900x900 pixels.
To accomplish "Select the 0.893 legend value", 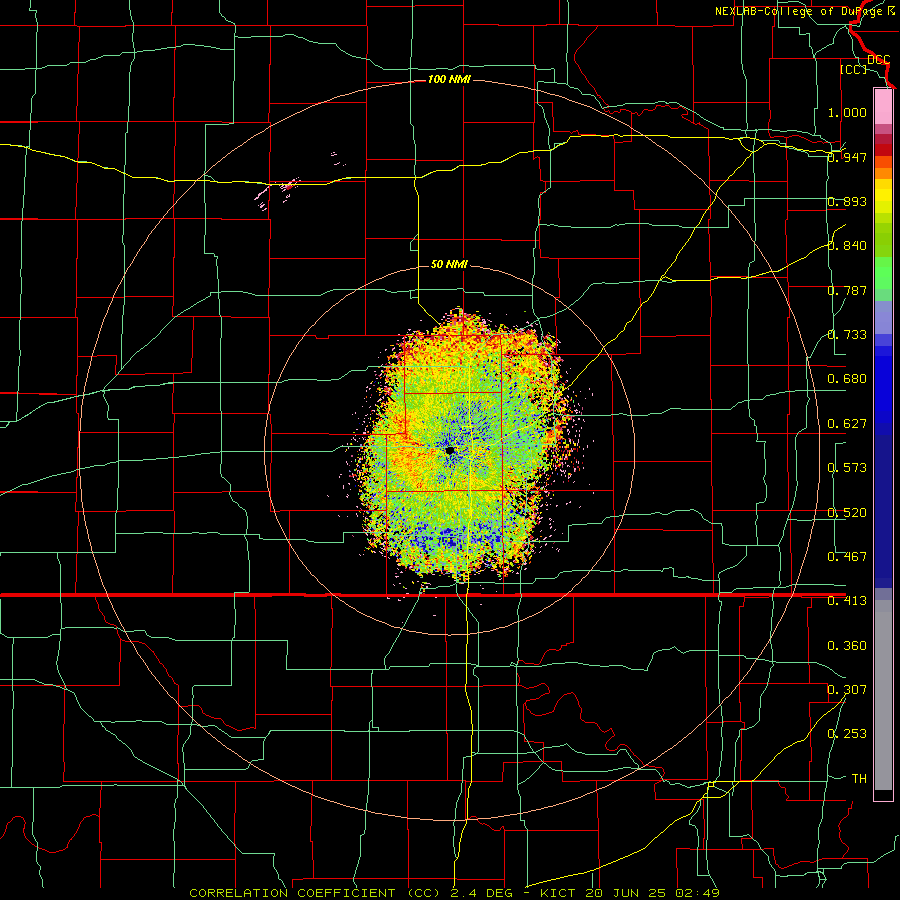I will point(847,201).
